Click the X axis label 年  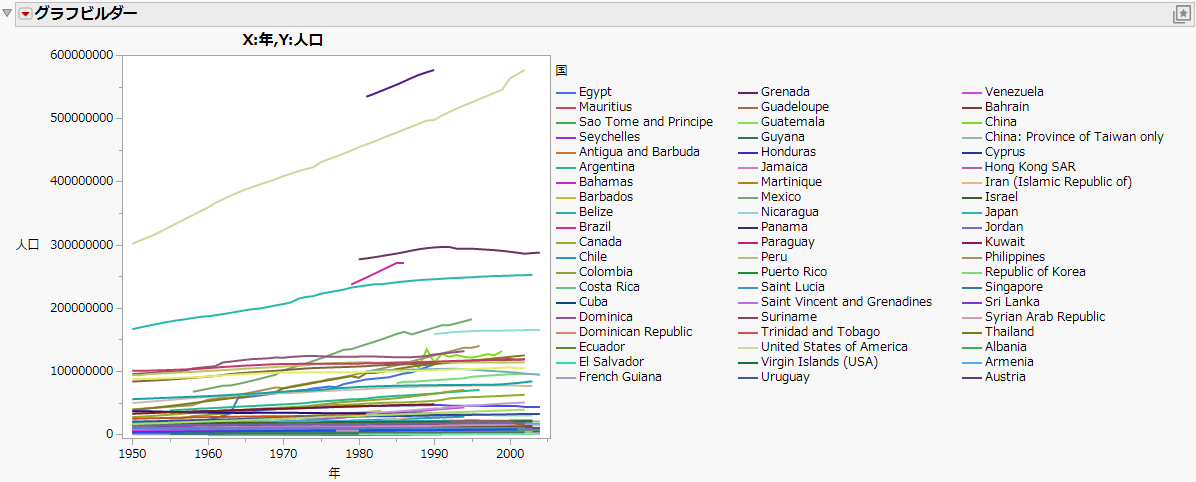click(334, 473)
